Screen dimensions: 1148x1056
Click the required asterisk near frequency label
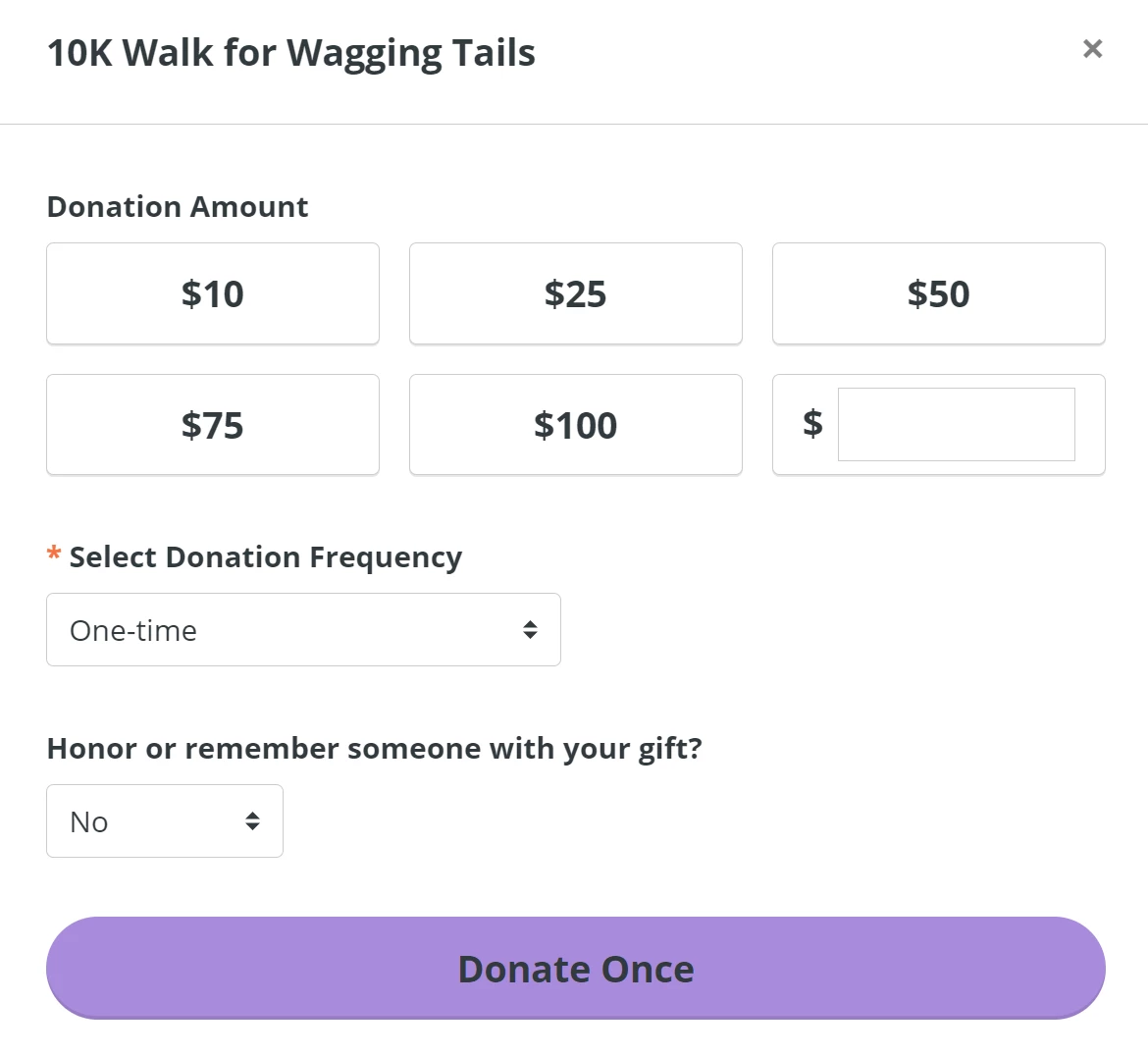pyautogui.click(x=53, y=555)
